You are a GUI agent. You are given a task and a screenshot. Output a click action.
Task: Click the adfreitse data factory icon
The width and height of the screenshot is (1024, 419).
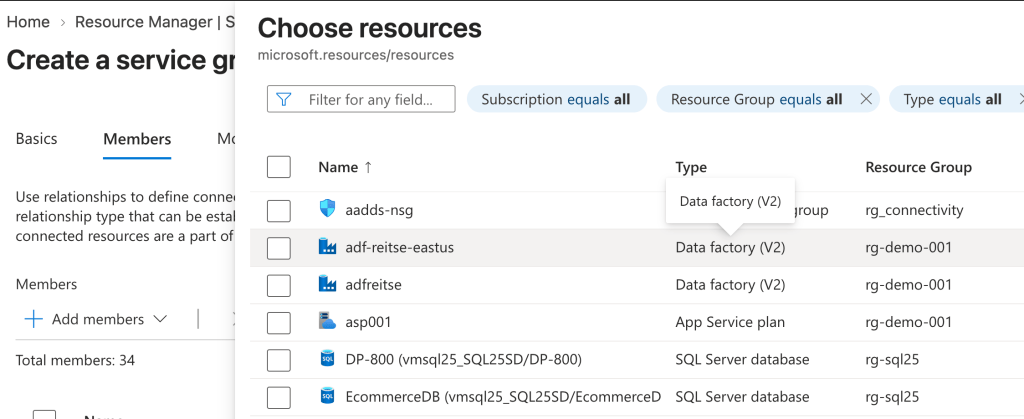click(327, 284)
